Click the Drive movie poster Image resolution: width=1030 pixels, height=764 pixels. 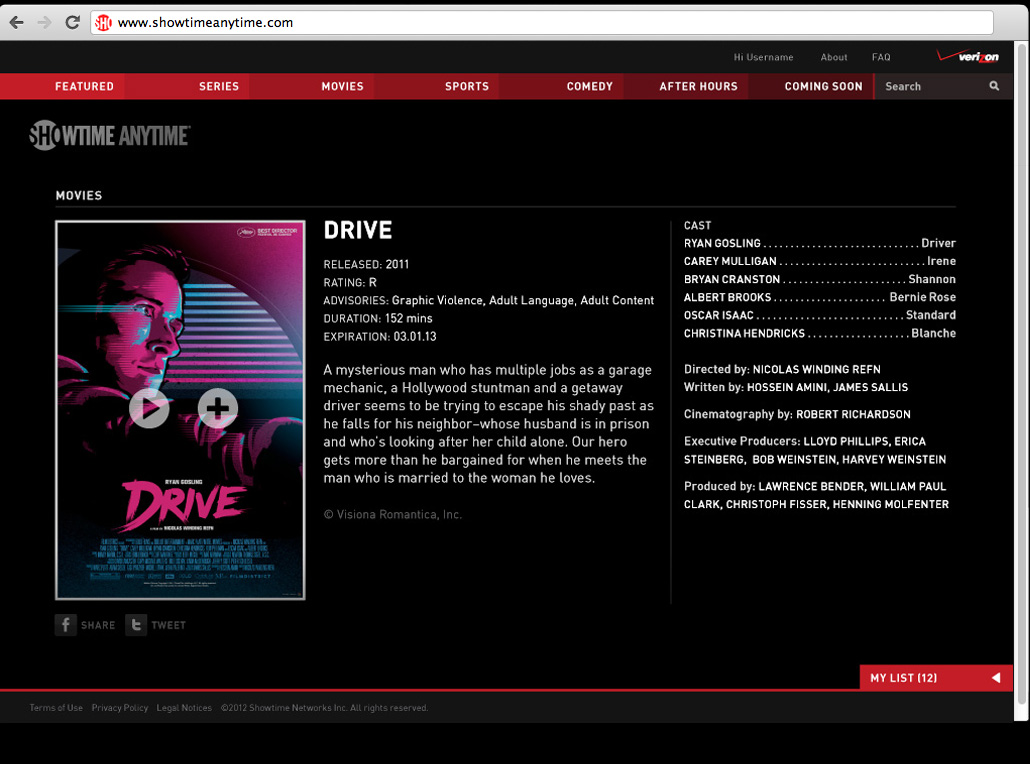(180, 410)
